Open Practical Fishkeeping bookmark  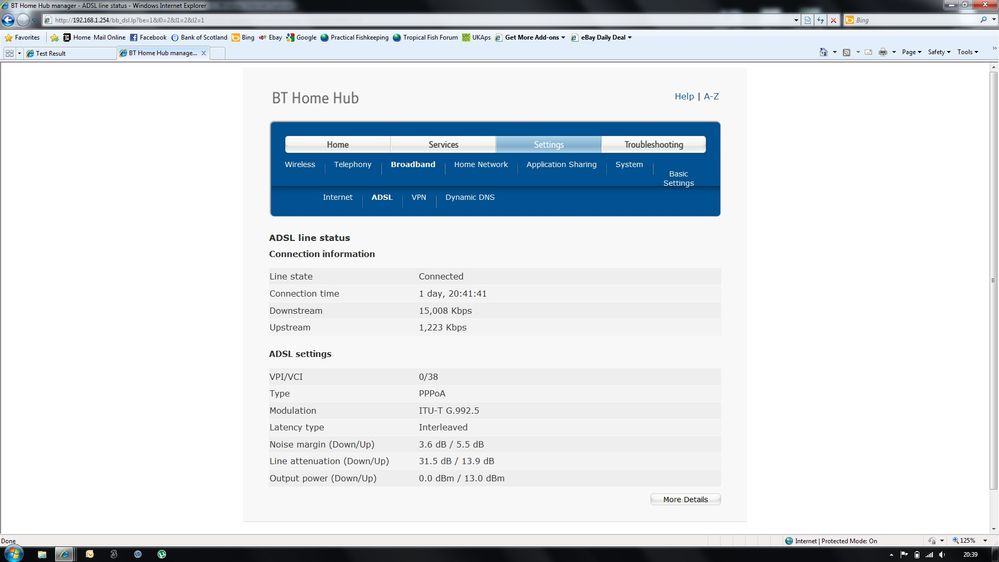coord(354,38)
